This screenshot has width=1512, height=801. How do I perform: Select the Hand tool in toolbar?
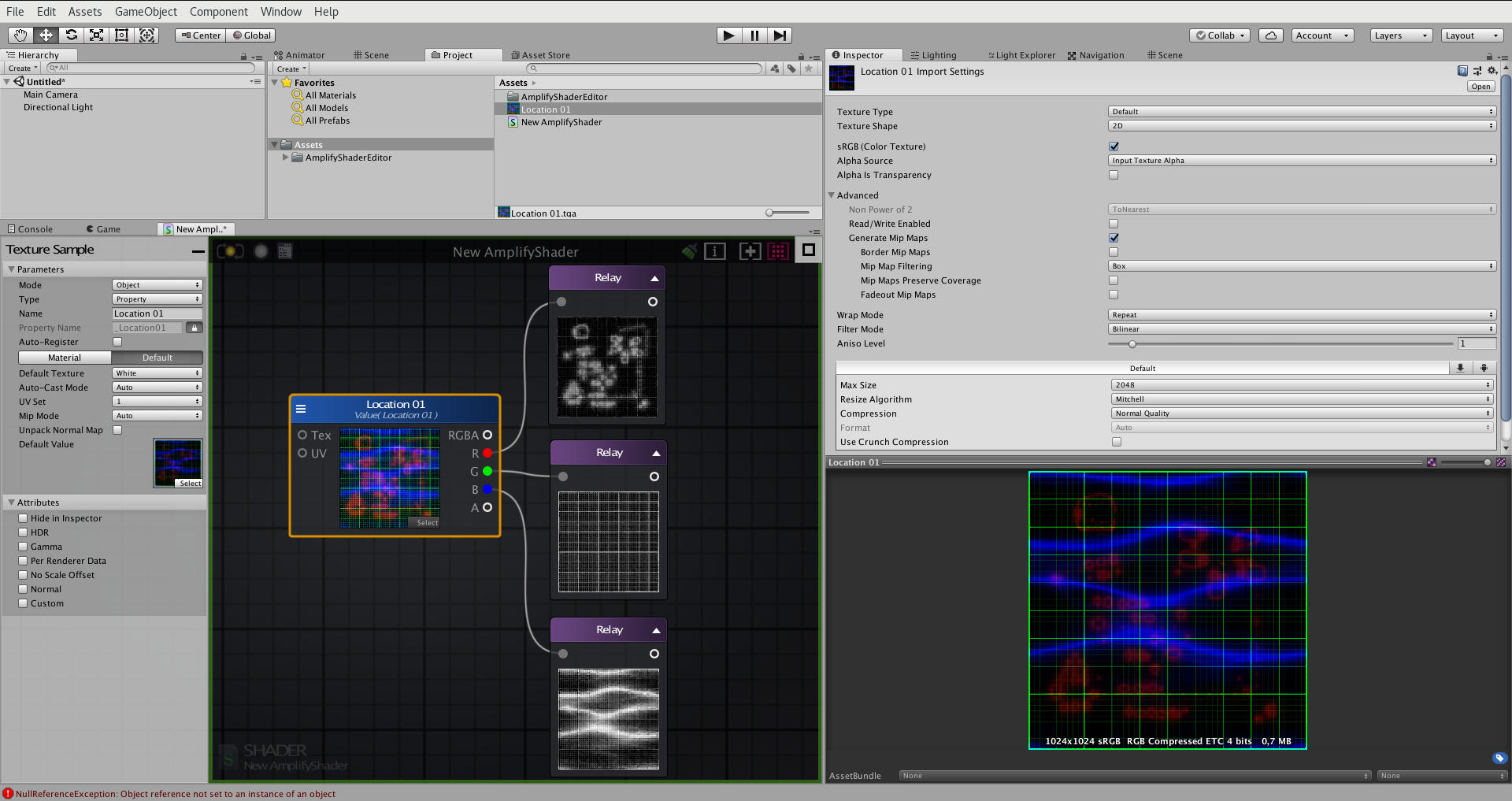20,35
